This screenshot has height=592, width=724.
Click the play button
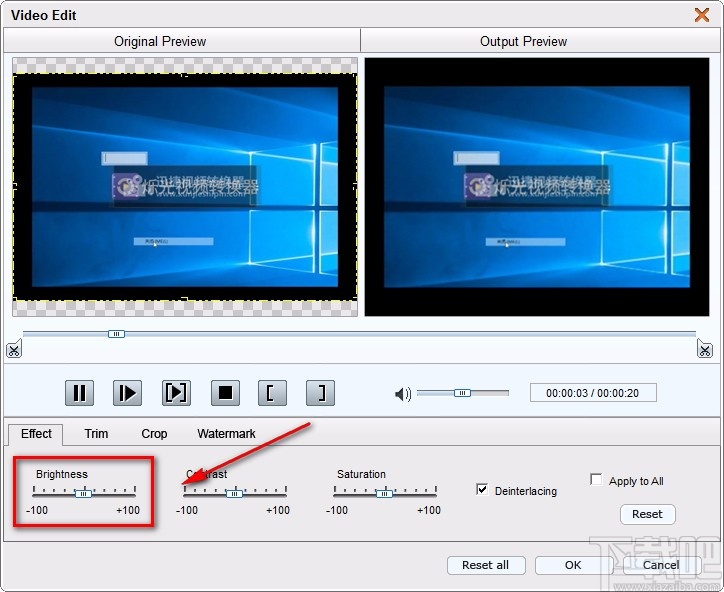point(127,393)
